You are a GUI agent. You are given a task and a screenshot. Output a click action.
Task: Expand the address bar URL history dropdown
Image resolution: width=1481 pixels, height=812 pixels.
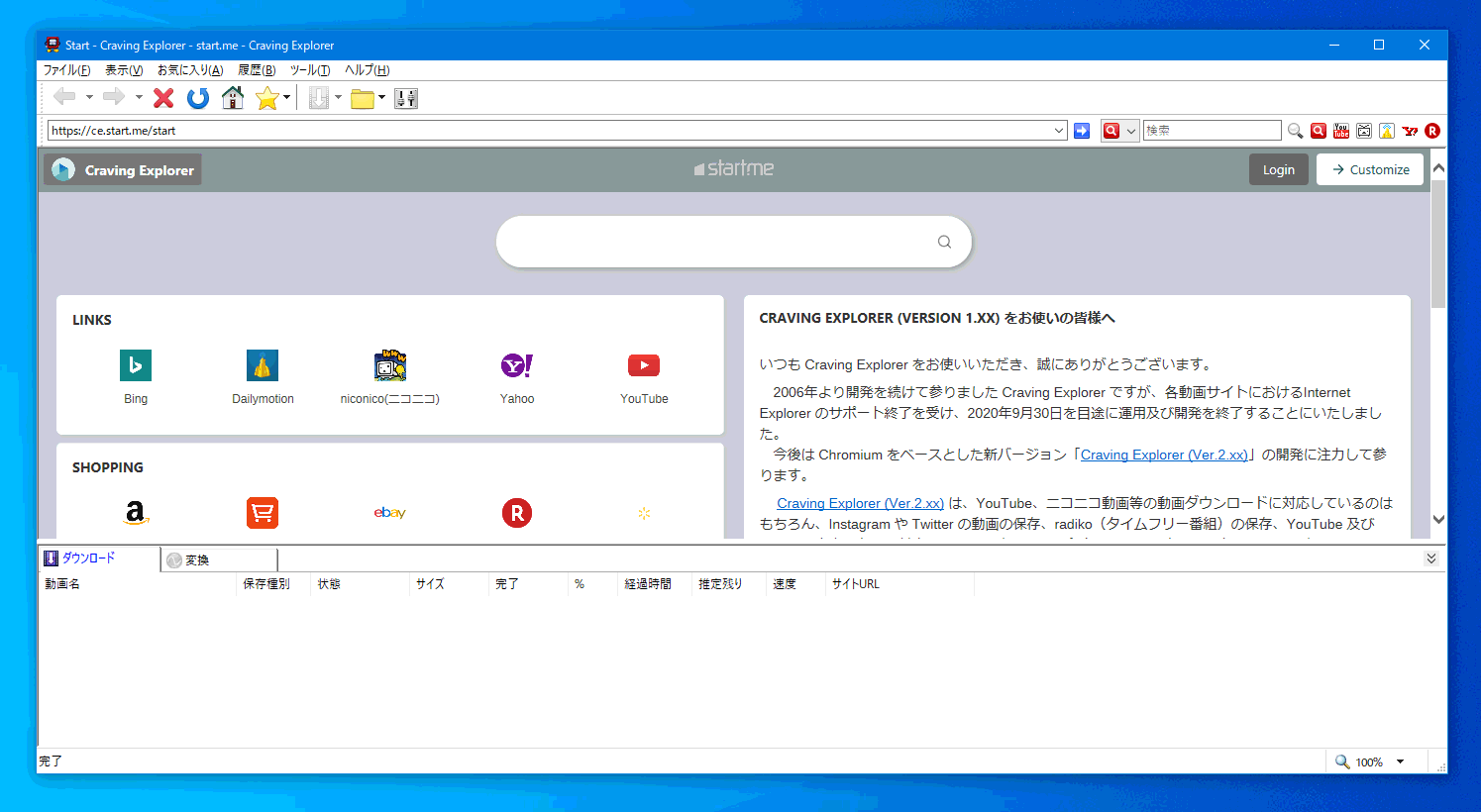click(x=1059, y=131)
